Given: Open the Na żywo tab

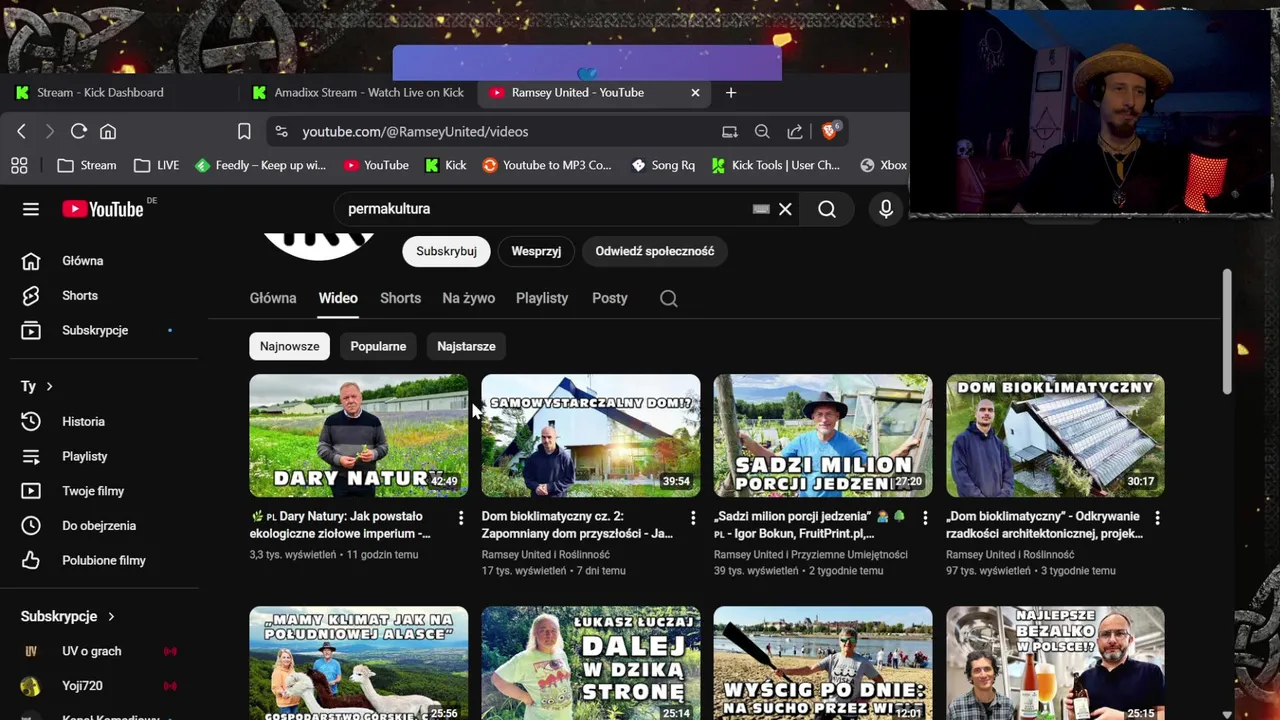Looking at the screenshot, I should point(468,298).
